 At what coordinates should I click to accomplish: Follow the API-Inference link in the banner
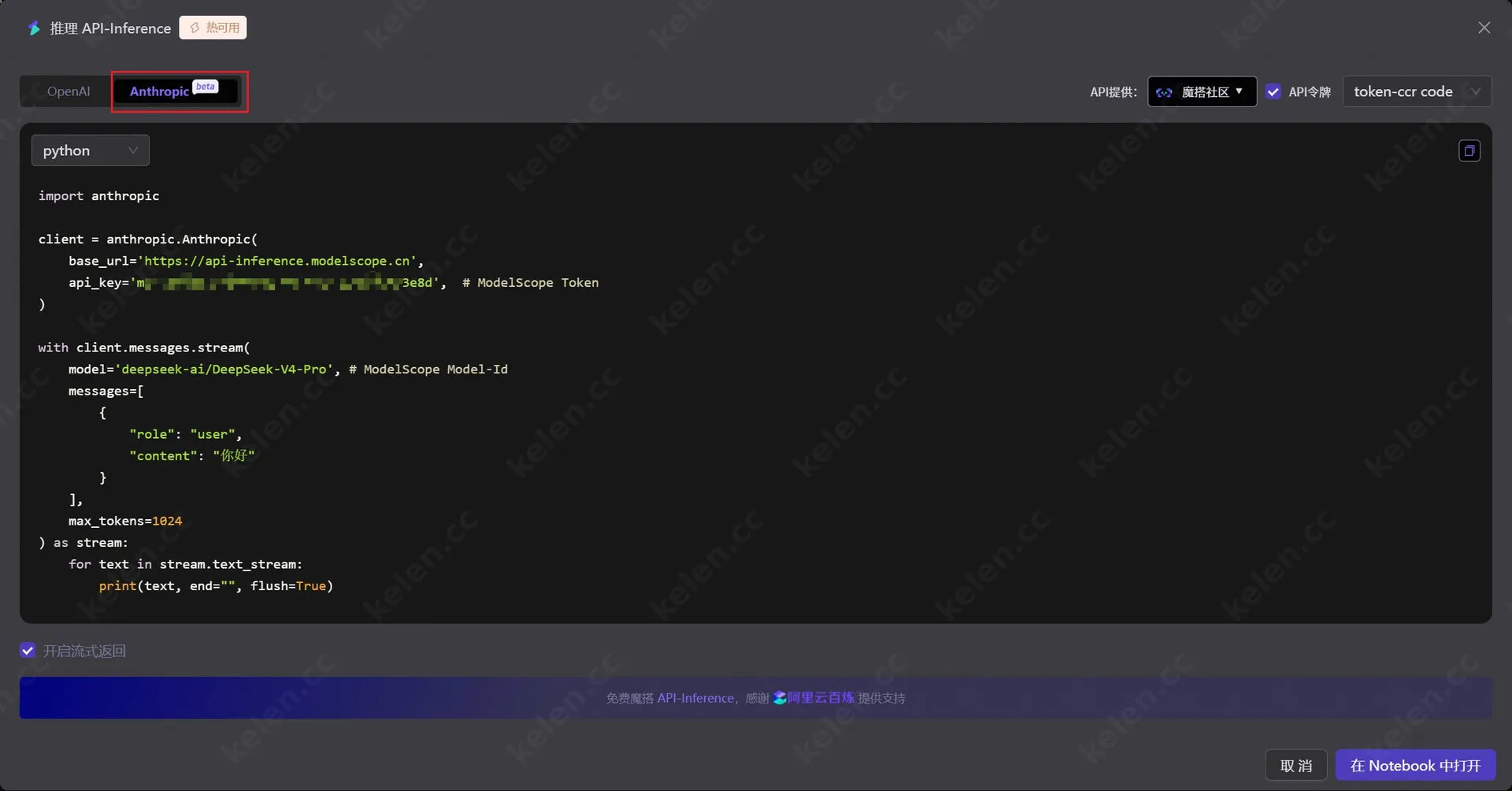coord(695,698)
